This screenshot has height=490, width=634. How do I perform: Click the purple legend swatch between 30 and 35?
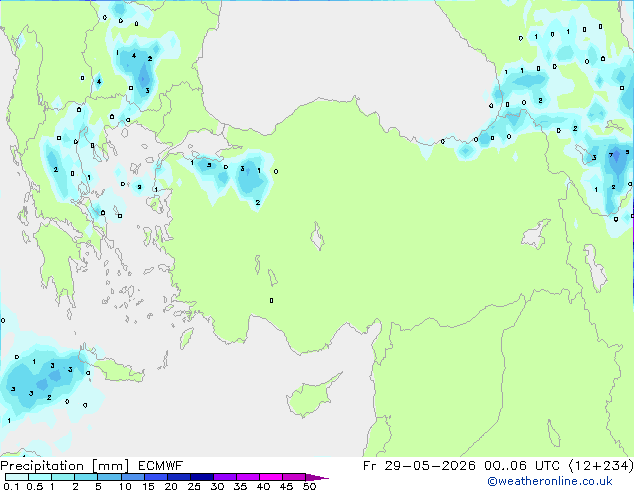225,477
